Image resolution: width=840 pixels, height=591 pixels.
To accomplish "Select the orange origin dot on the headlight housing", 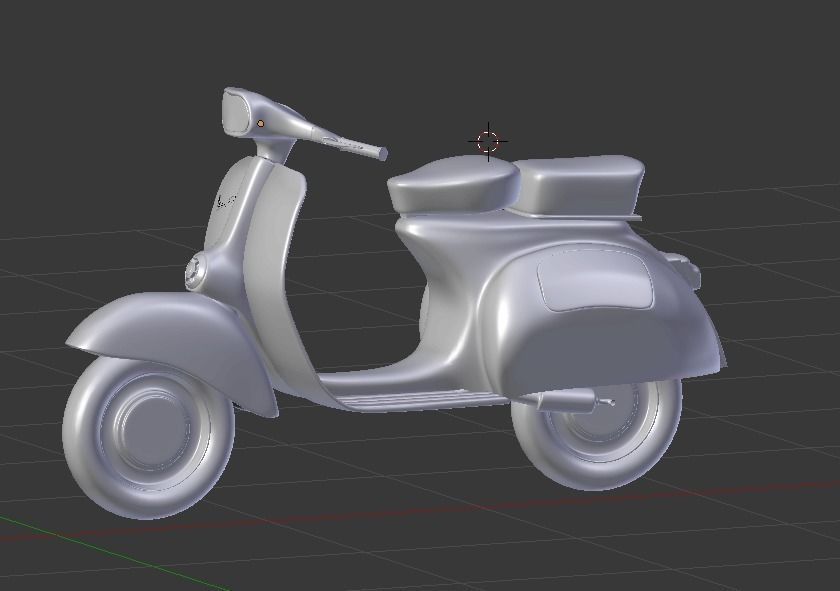I will (x=261, y=124).
